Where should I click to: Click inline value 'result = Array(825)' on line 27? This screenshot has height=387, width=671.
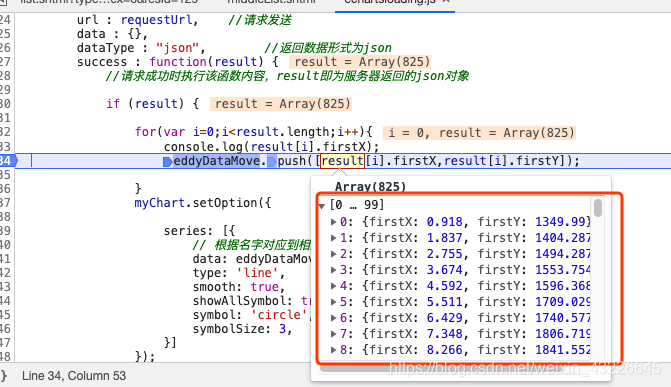(359, 62)
